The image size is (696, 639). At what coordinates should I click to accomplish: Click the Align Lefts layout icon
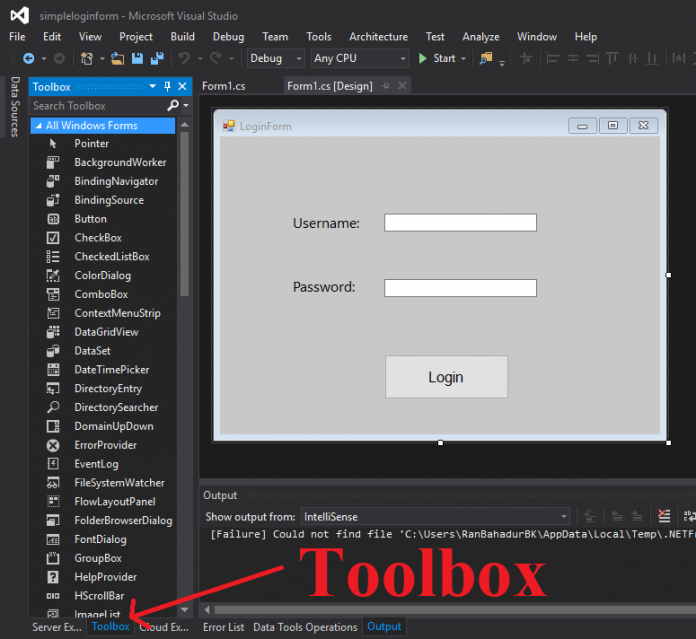click(553, 58)
